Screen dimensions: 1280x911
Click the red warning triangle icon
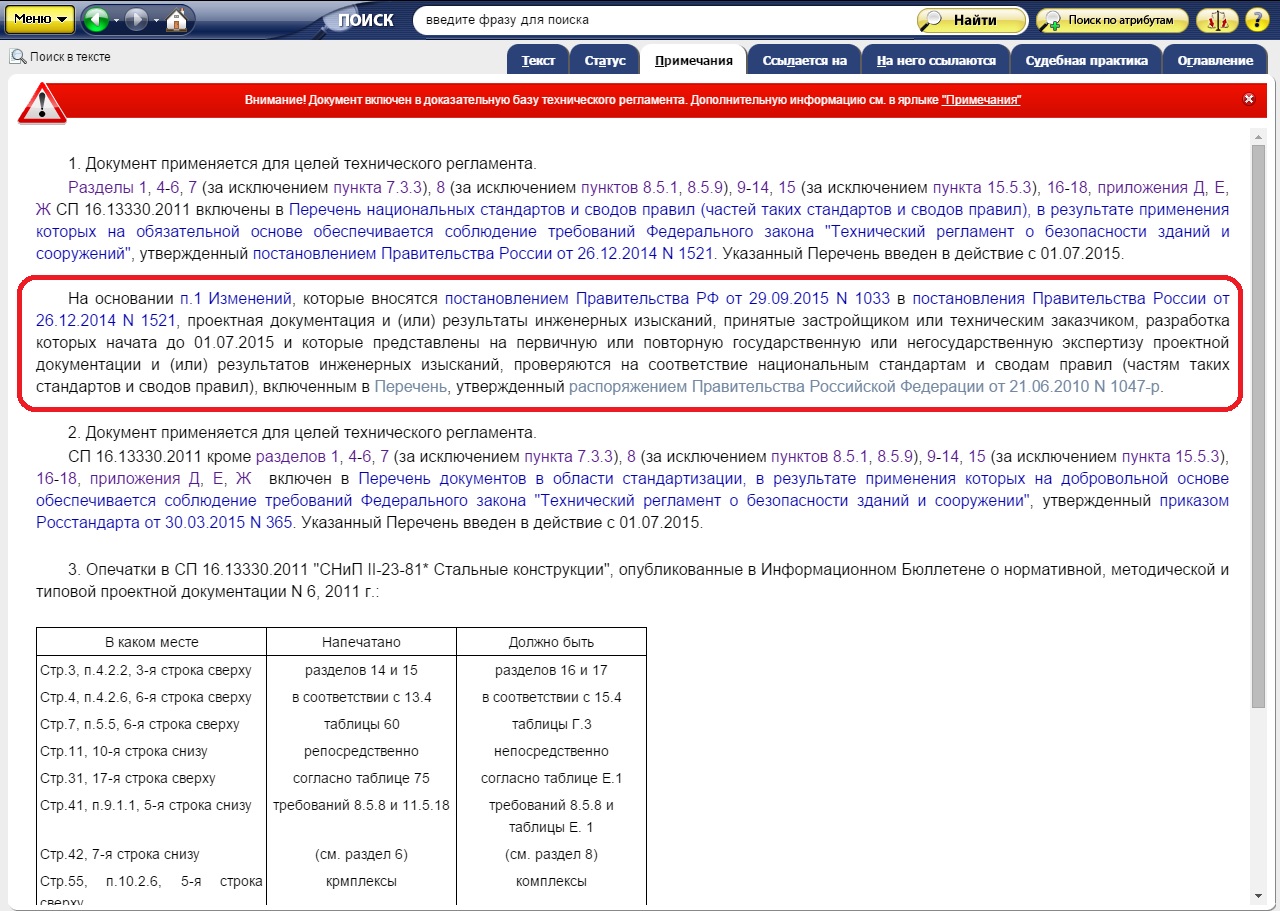(42, 101)
